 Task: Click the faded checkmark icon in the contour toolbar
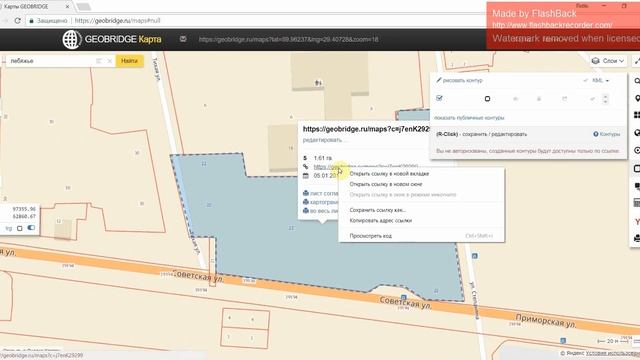pos(592,99)
